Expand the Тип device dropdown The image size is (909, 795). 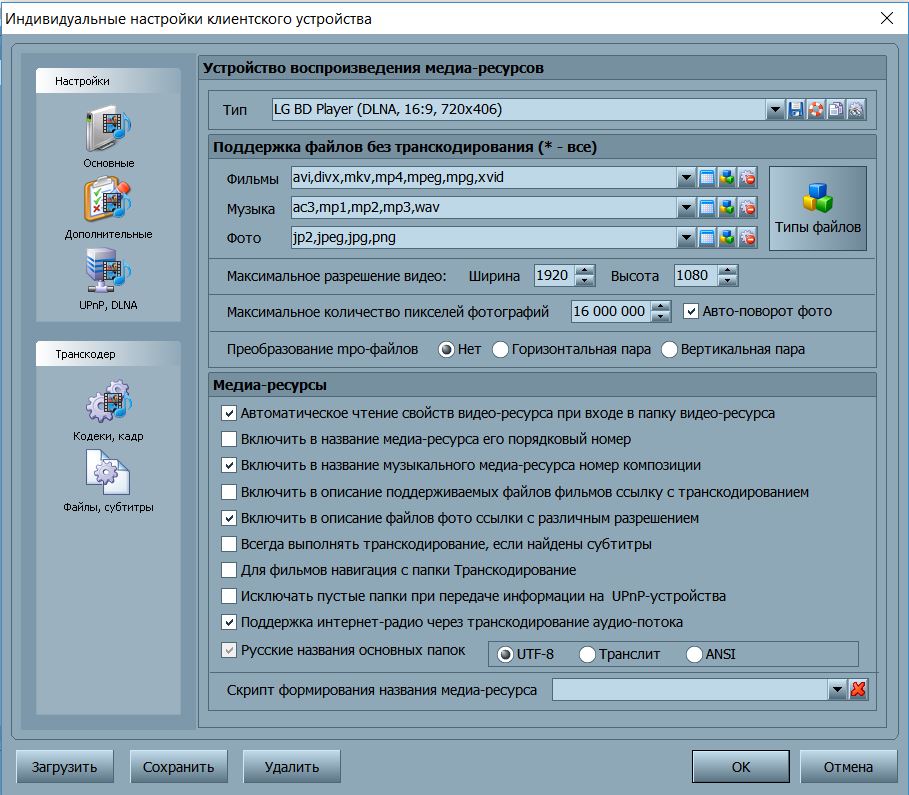coord(774,109)
